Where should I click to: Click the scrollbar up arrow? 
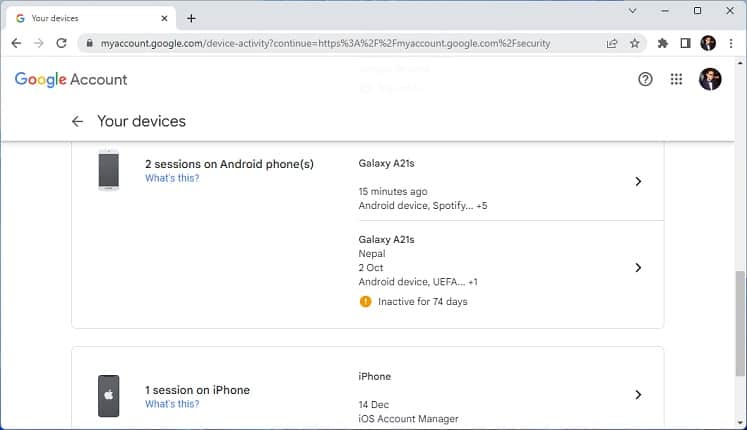pos(740,62)
